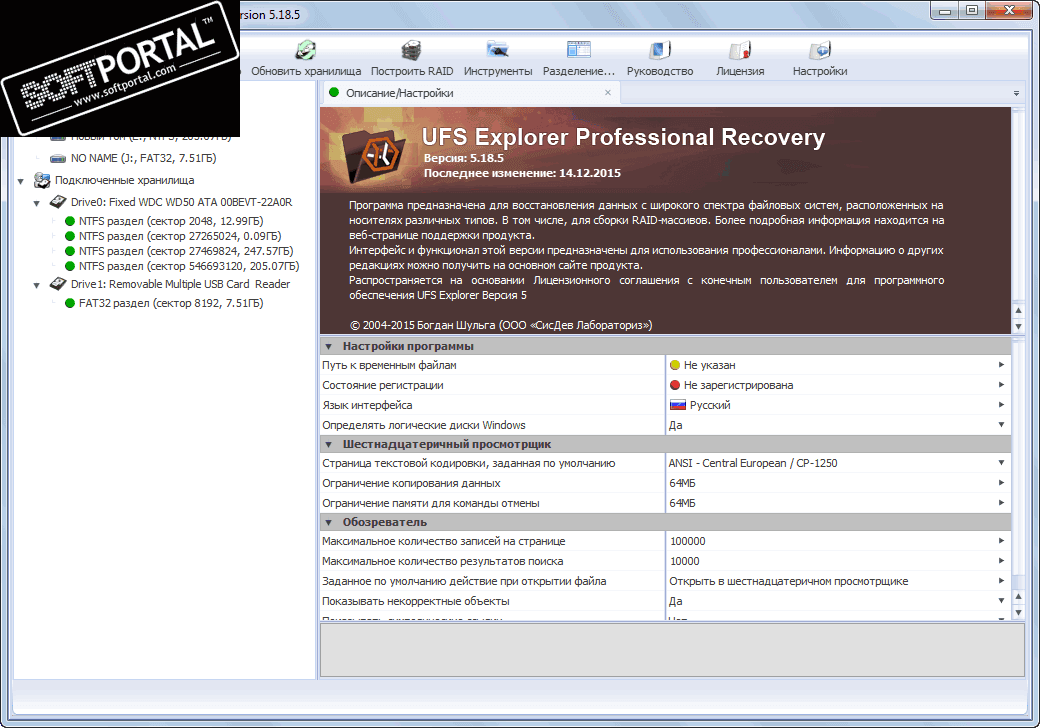Click the Refresh storages toolbar icon

click(306, 50)
